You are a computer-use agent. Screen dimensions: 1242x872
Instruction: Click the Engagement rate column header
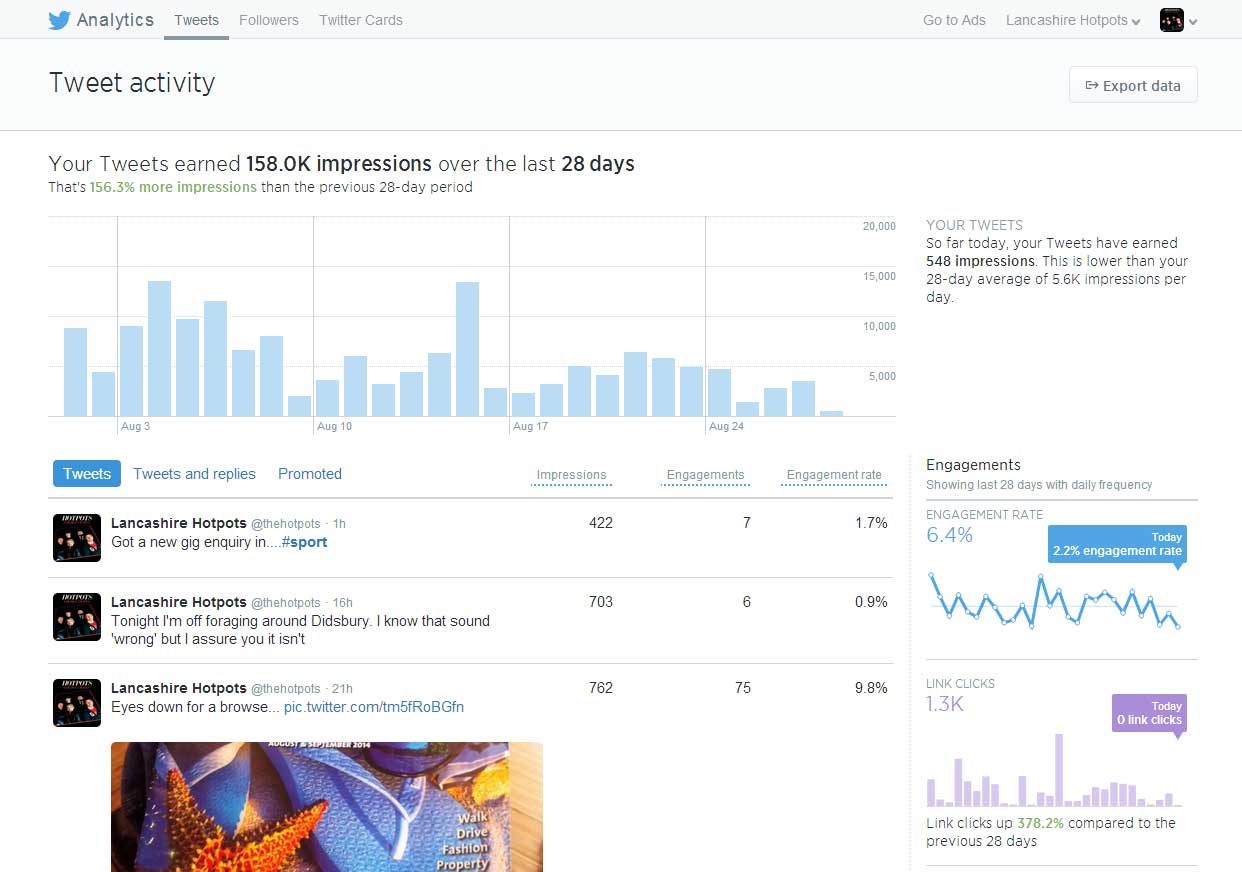tap(834, 475)
